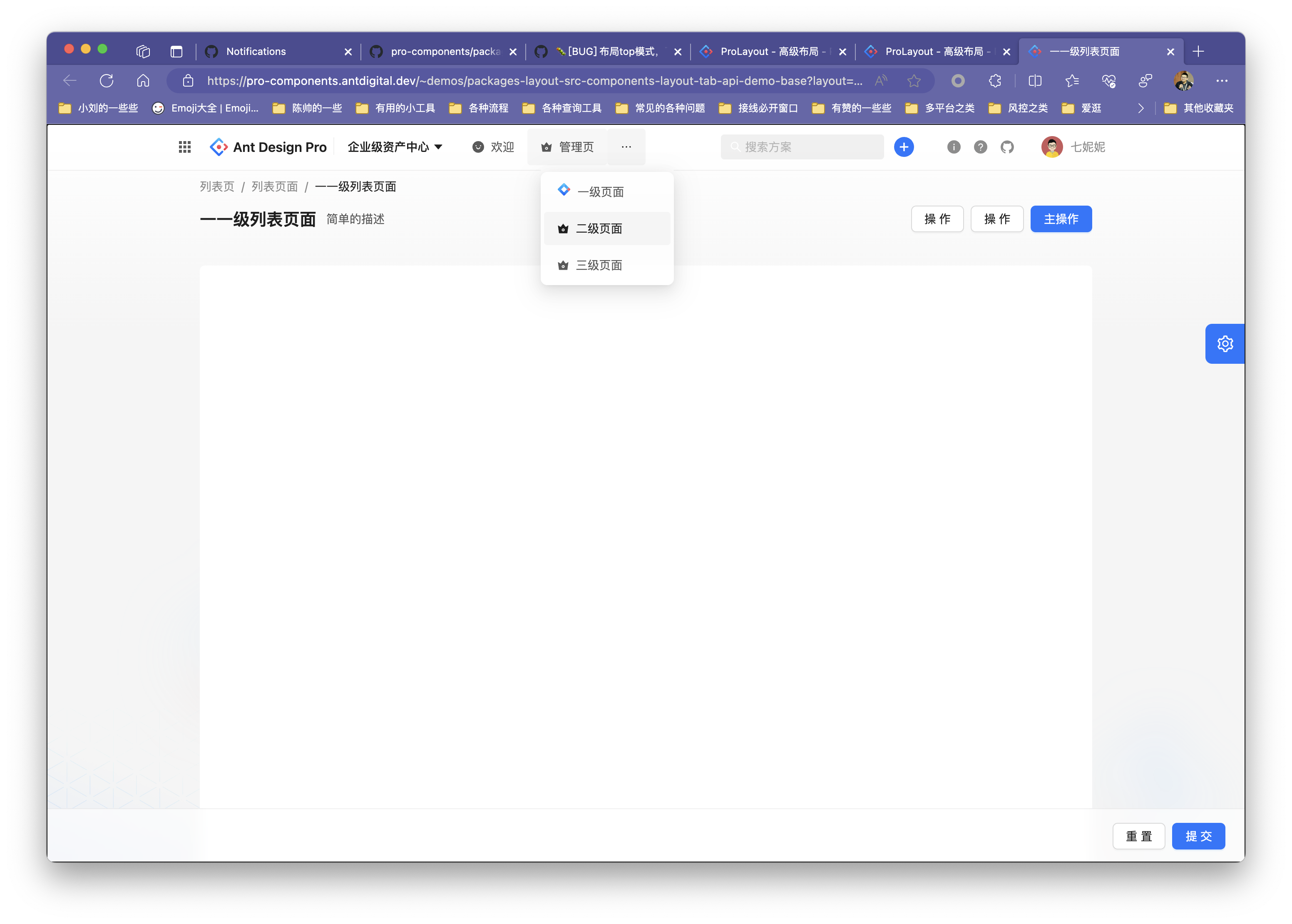Click the info icon in the header

[x=954, y=147]
